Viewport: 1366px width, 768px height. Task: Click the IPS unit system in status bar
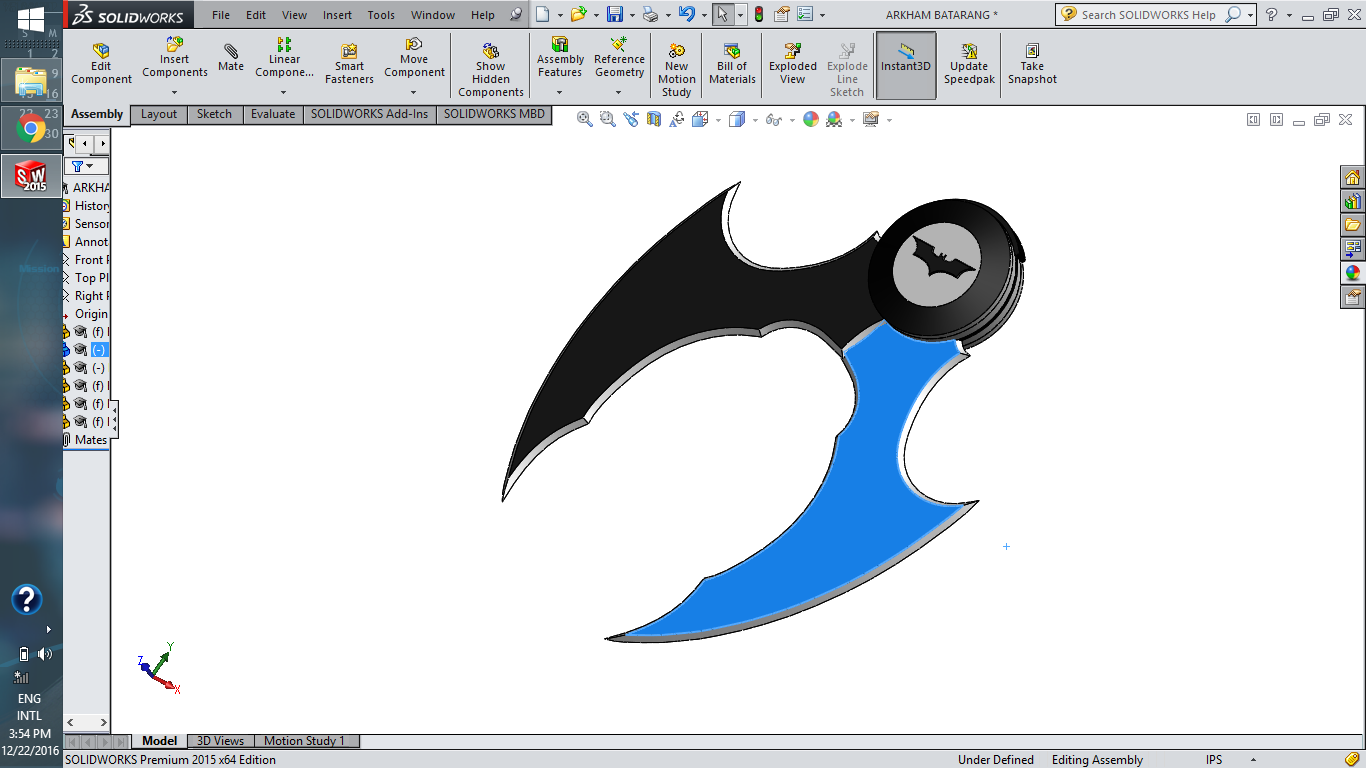1214,760
